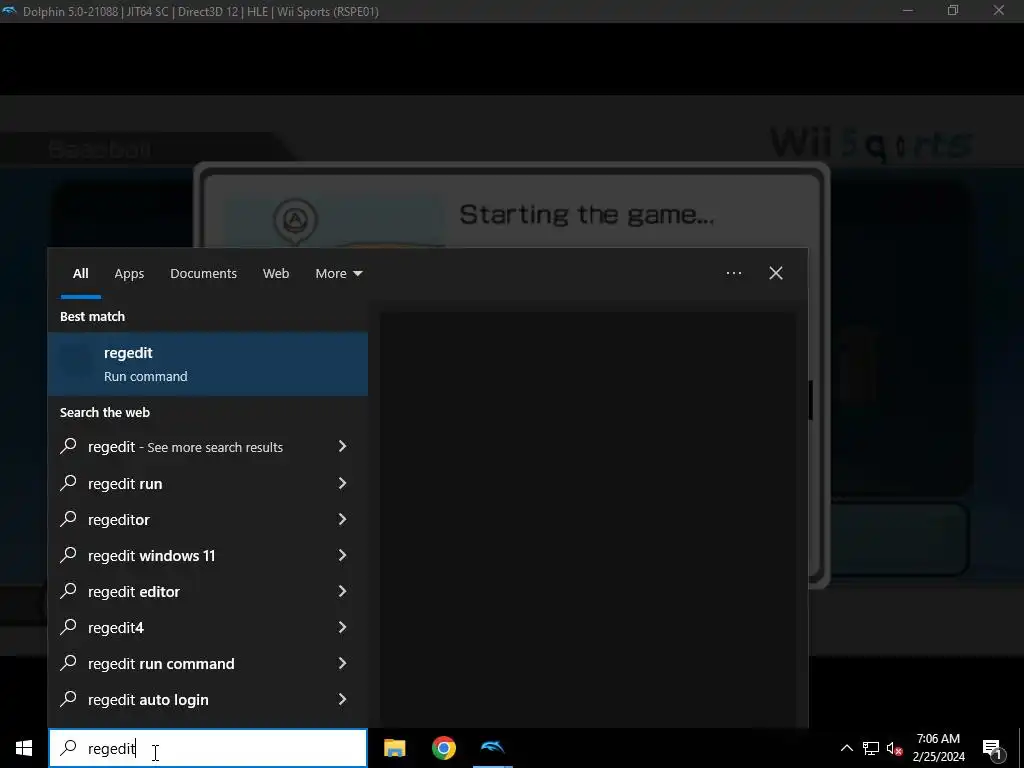The image size is (1024, 768).
Task: Select 'regeditor' web suggestion
Action: (208, 519)
